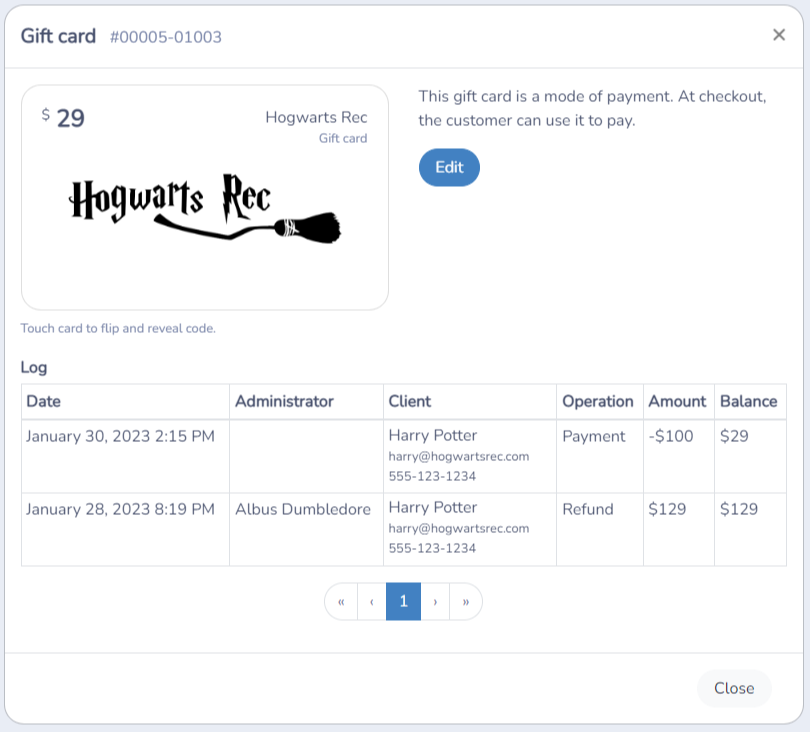Viewport: 810px width, 733px height.
Task: Click the Amount column header
Action: 677,401
